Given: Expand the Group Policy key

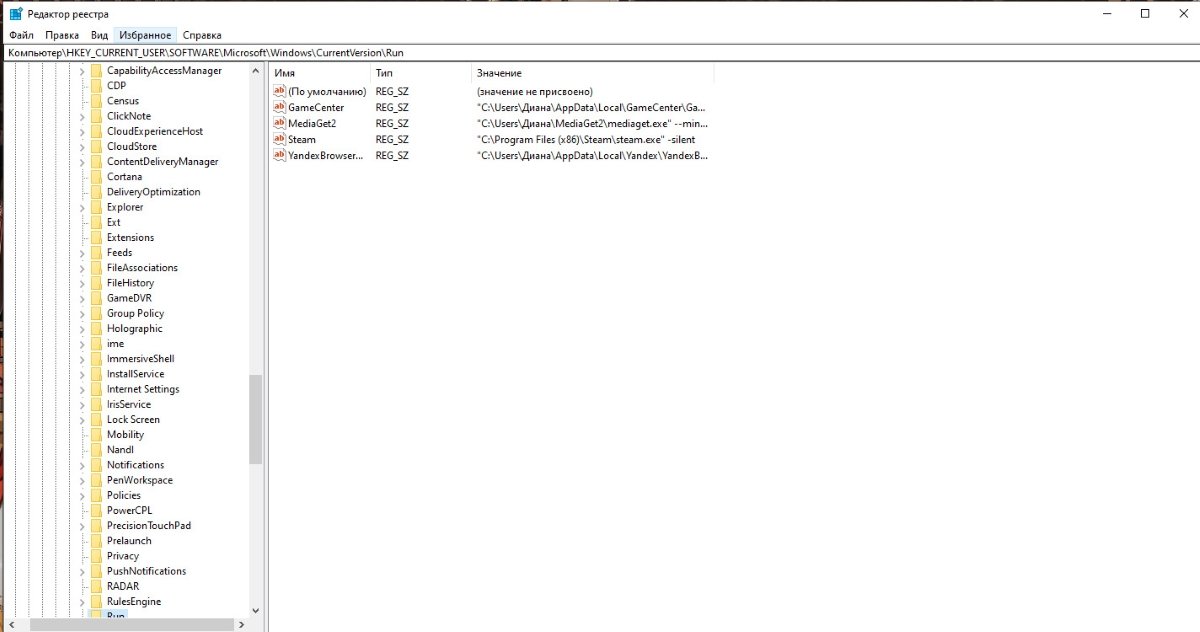Looking at the screenshot, I should pyautogui.click(x=81, y=313).
